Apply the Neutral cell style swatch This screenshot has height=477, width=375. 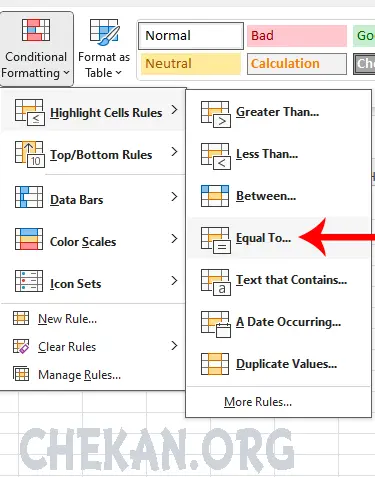[190, 64]
